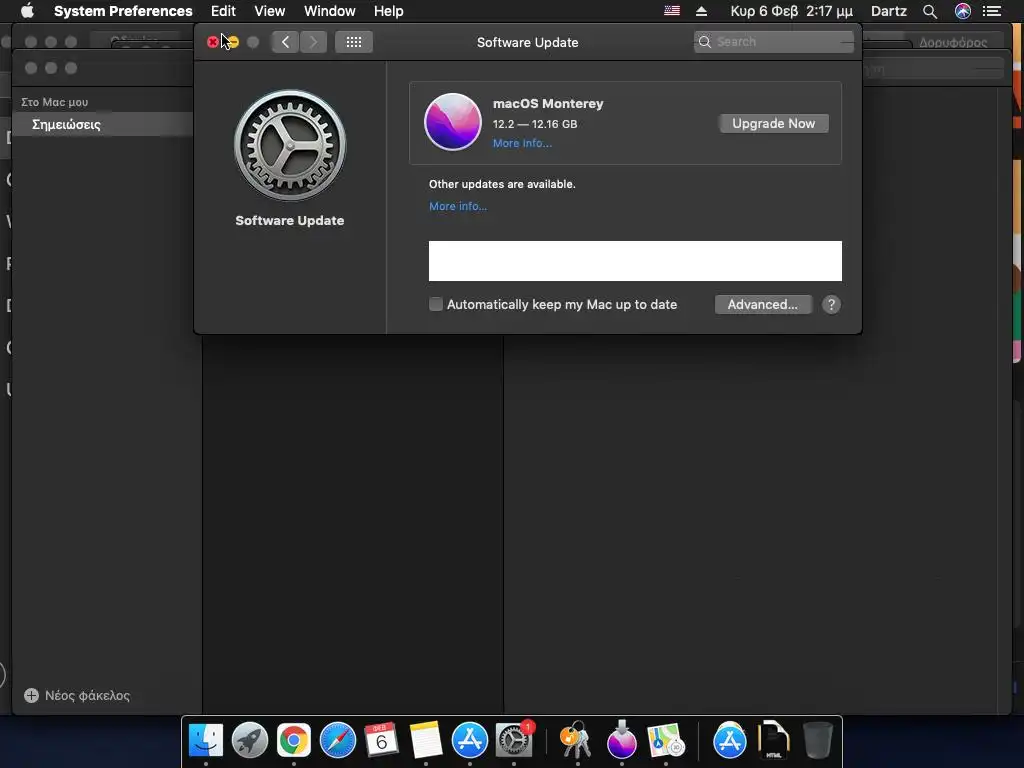
Task: Click Other updates are available text
Action: pos(502,184)
